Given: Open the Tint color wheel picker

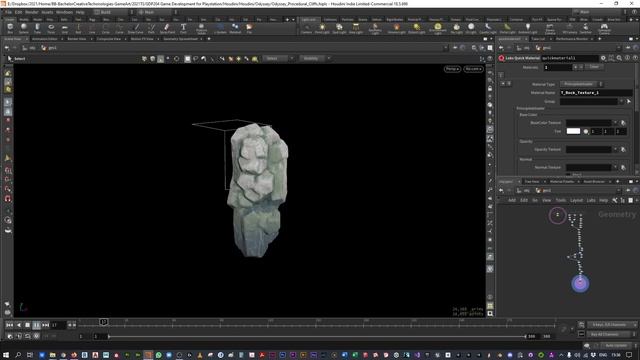Looking at the screenshot, I should pyautogui.click(x=586, y=131).
